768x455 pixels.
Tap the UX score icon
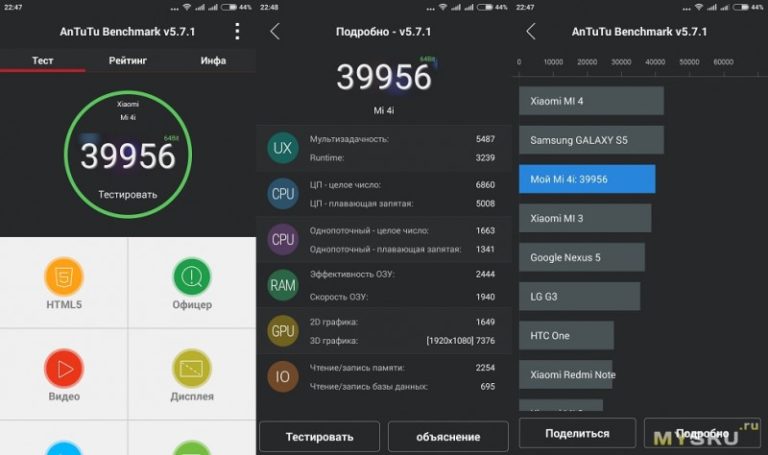pyautogui.click(x=283, y=148)
